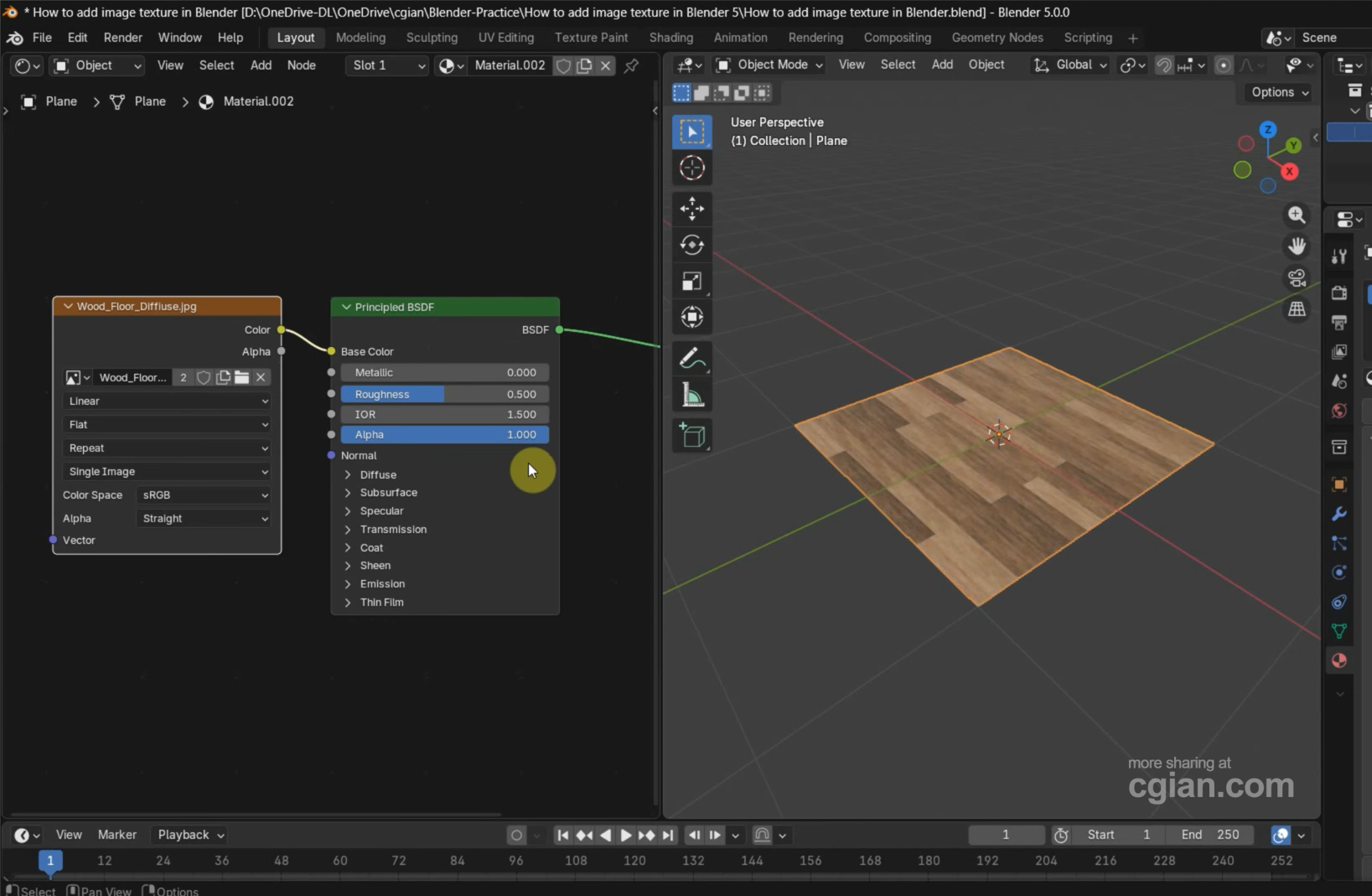Select the Cursor tool in viewport toolbar
Screen dimensions: 1372x896
(691, 168)
